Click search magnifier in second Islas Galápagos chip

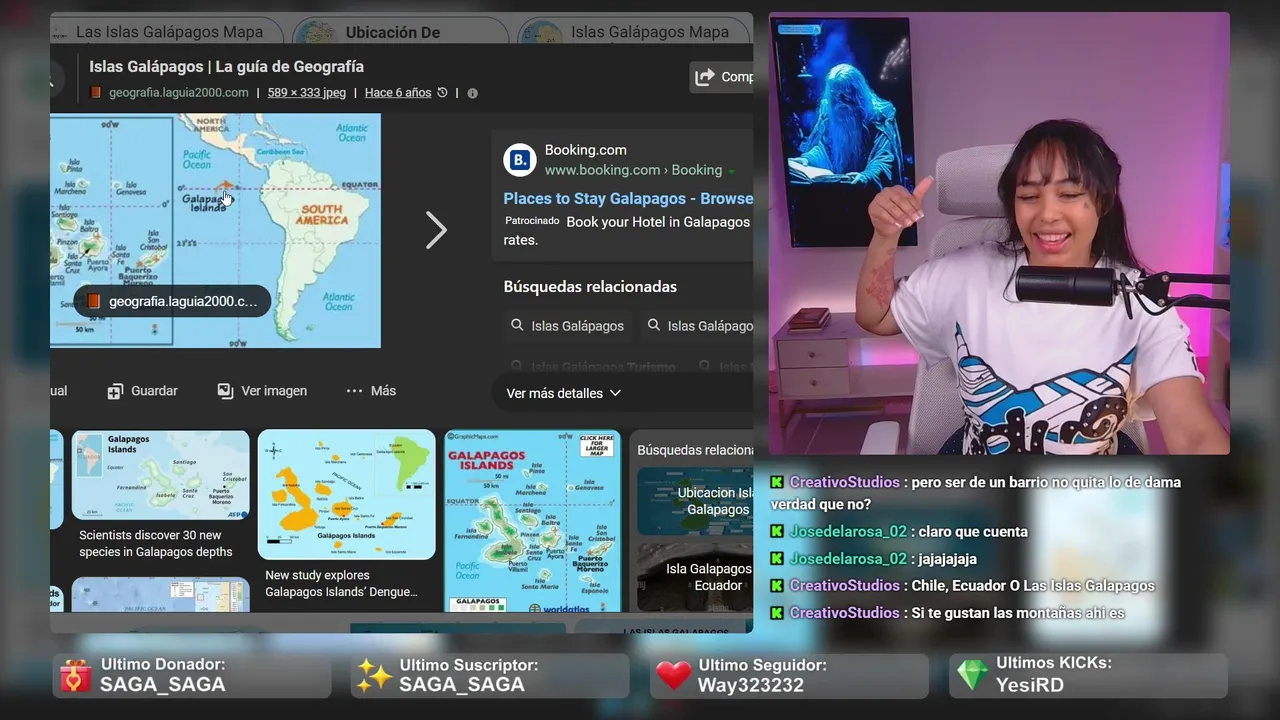coord(653,325)
